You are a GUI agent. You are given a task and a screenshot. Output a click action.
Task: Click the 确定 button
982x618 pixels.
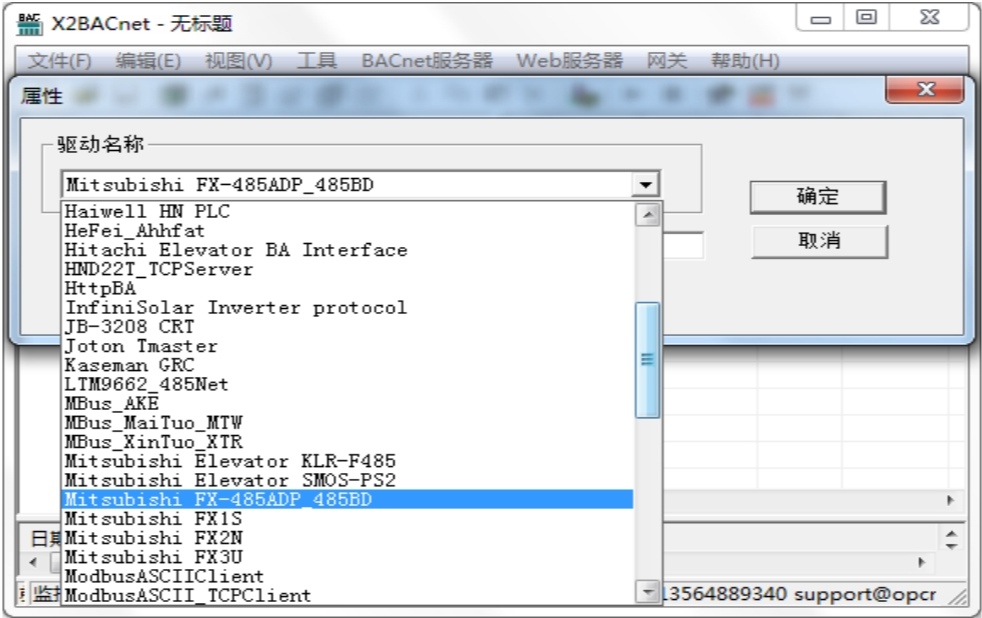click(818, 197)
